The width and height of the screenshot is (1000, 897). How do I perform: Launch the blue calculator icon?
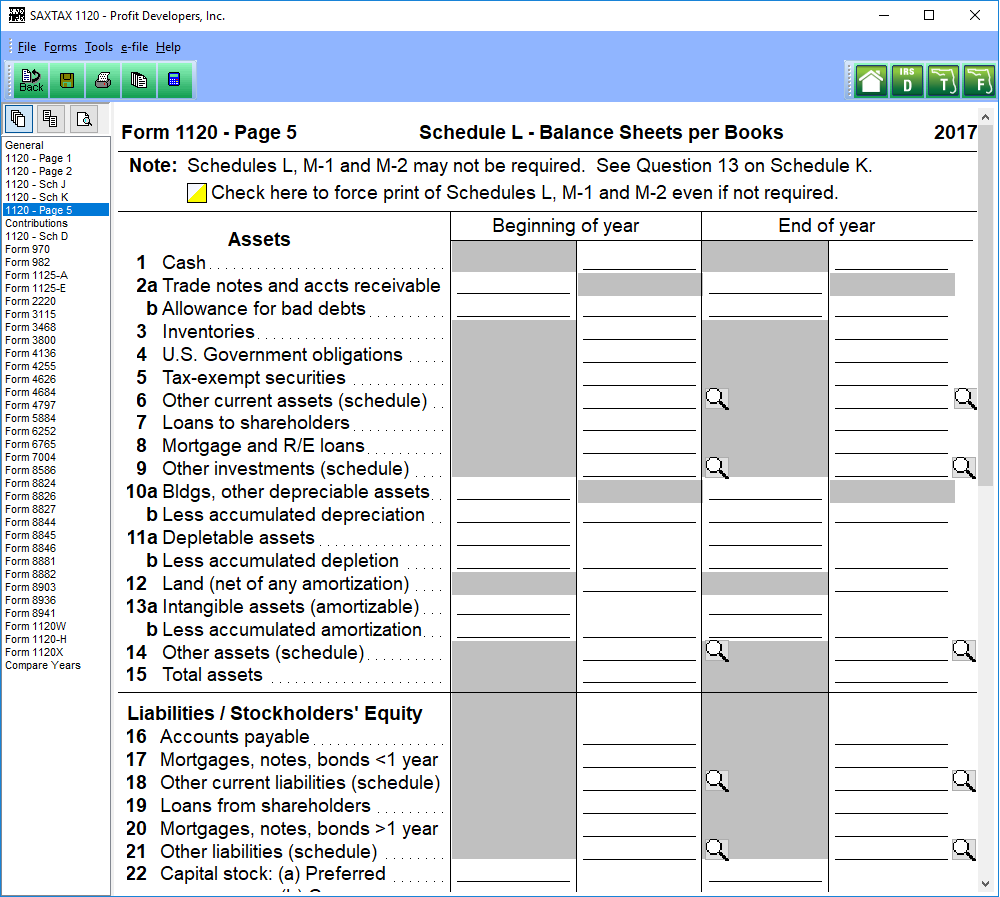[173, 80]
